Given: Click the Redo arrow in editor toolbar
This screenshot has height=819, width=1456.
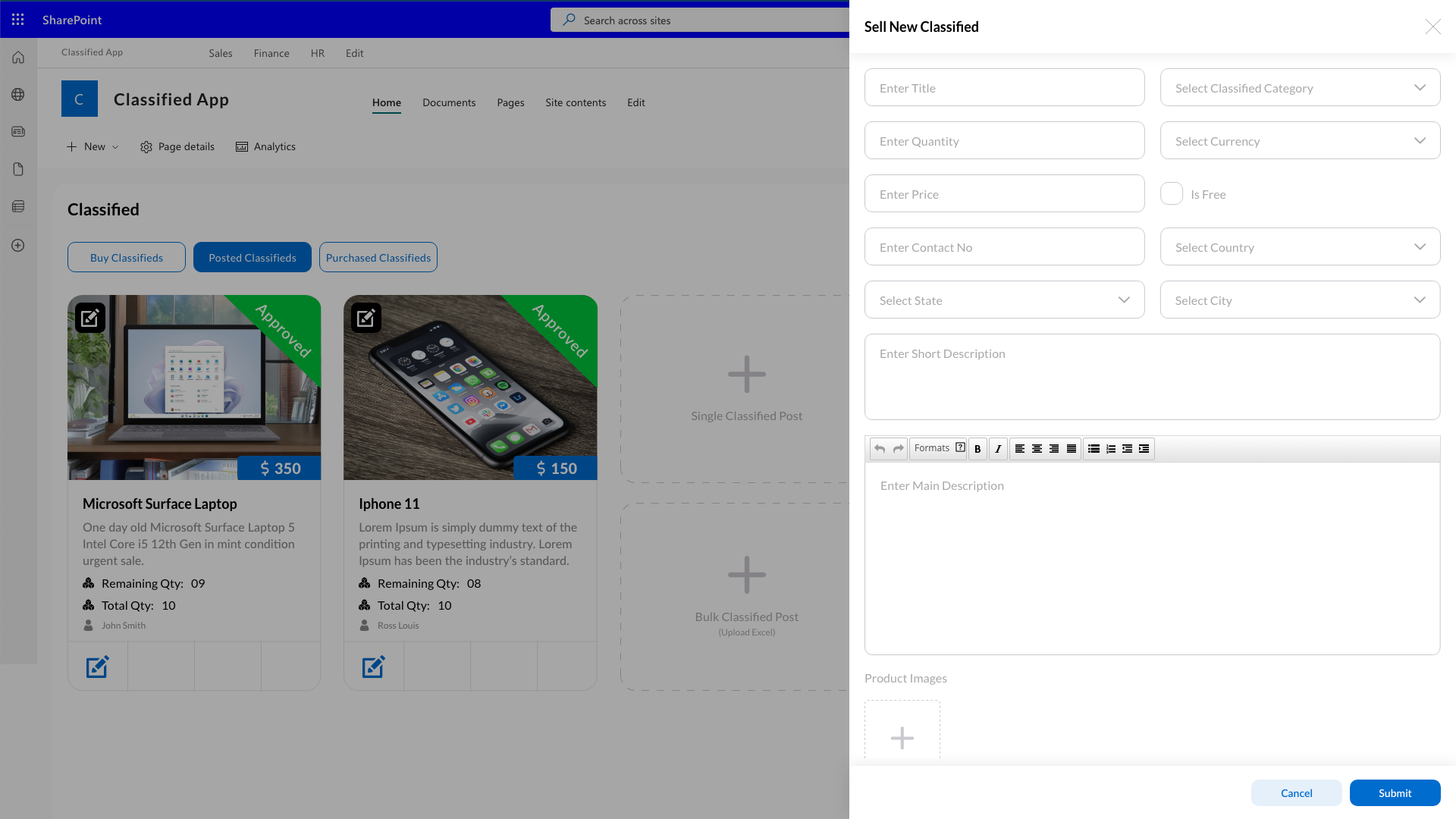Looking at the screenshot, I should (x=899, y=449).
